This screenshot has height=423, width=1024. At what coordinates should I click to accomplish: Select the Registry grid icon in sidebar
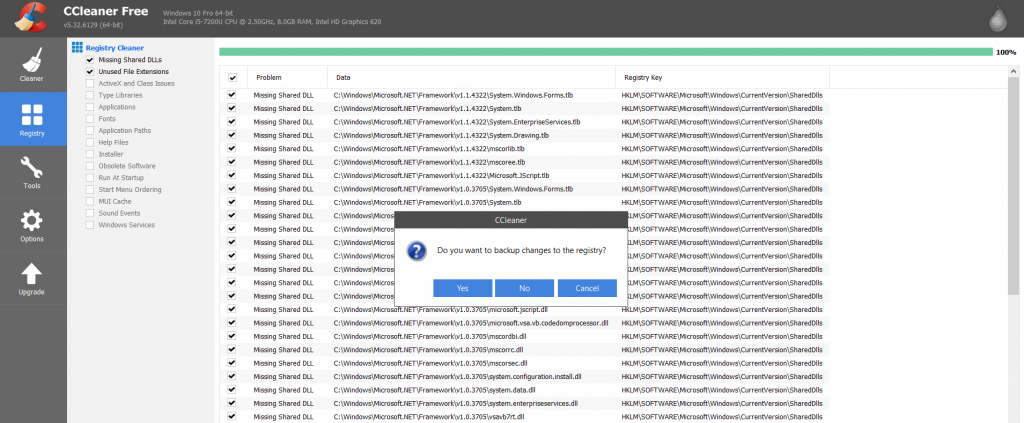click(x=32, y=114)
